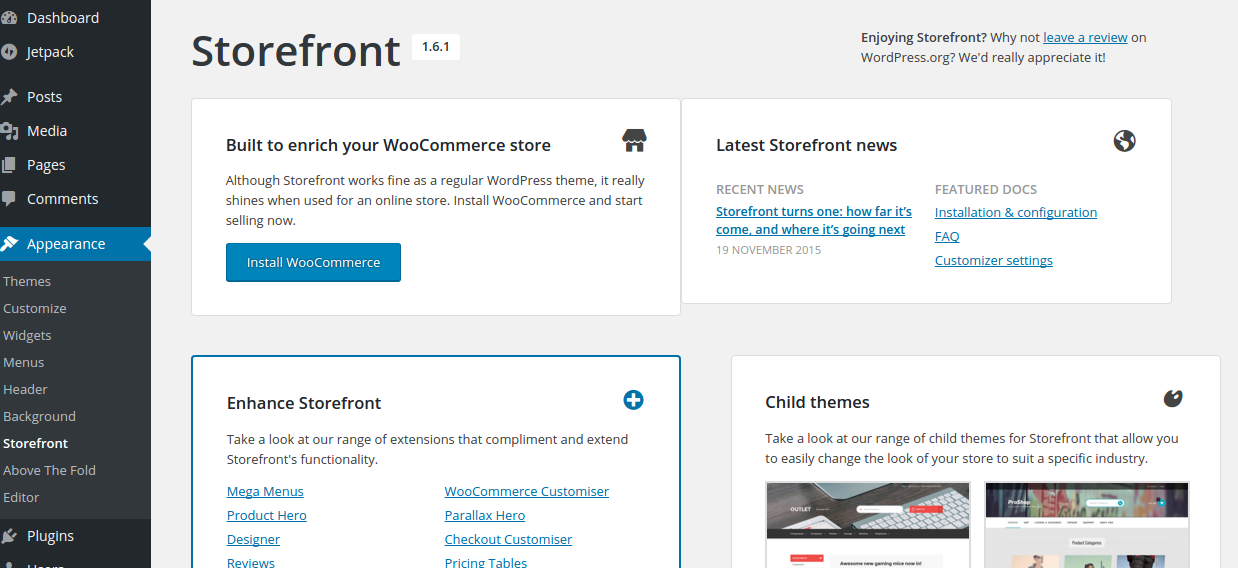Click the Outlet child theme thumbnail
Image resolution: width=1238 pixels, height=568 pixels.
point(868,525)
